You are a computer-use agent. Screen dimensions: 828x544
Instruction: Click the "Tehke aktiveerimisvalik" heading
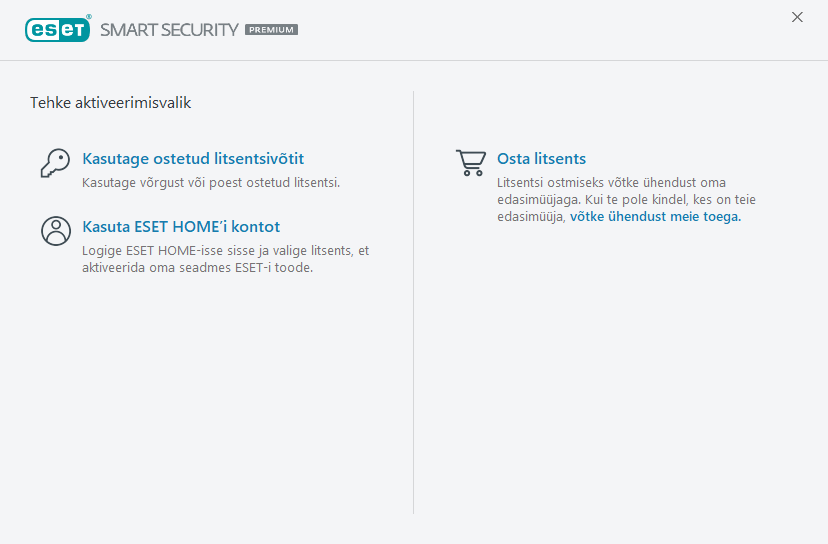click(110, 103)
